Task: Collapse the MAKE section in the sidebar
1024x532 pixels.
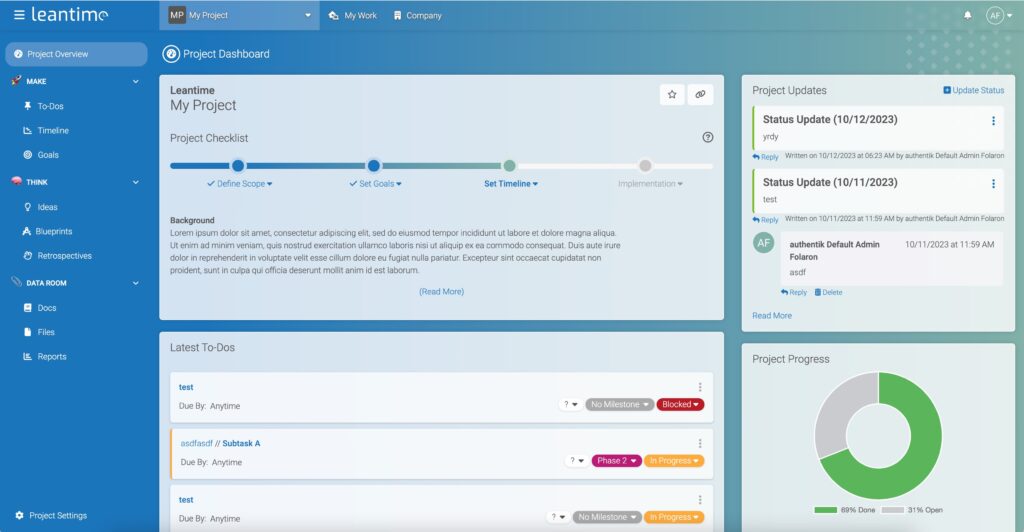Action: point(136,82)
